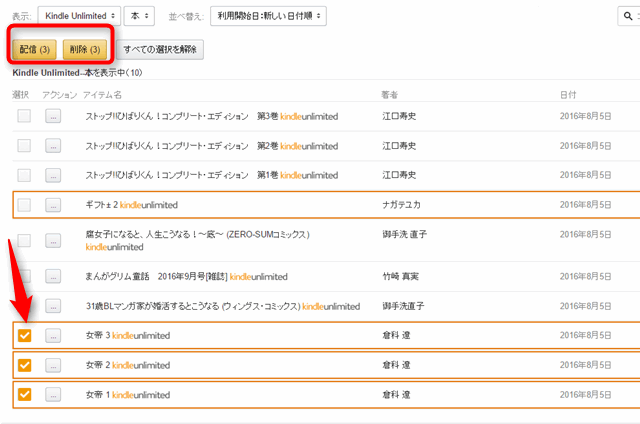640x424 pixels.
Task: Click the 削除 (3) delete button
Action: click(x=85, y=49)
